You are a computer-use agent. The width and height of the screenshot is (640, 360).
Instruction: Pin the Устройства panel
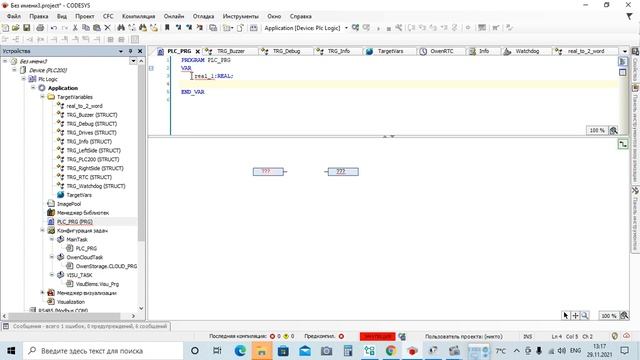131,51
